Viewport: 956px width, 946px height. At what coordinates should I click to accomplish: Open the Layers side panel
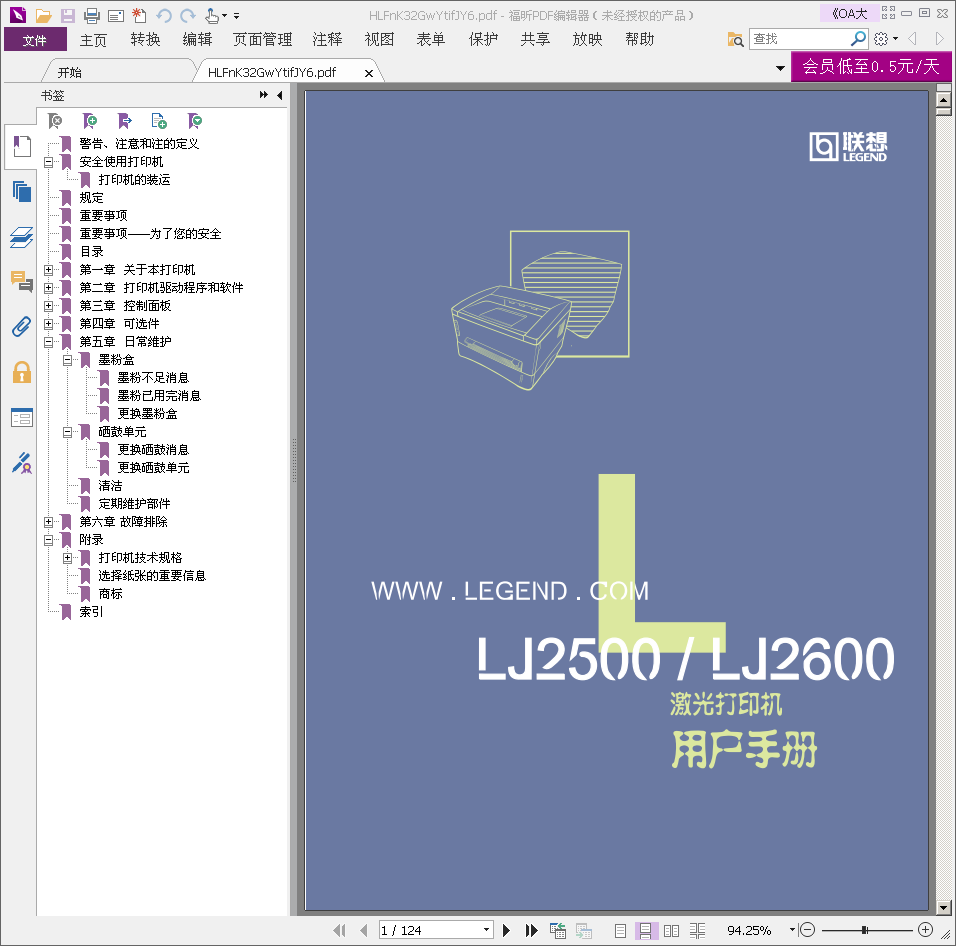pos(22,236)
